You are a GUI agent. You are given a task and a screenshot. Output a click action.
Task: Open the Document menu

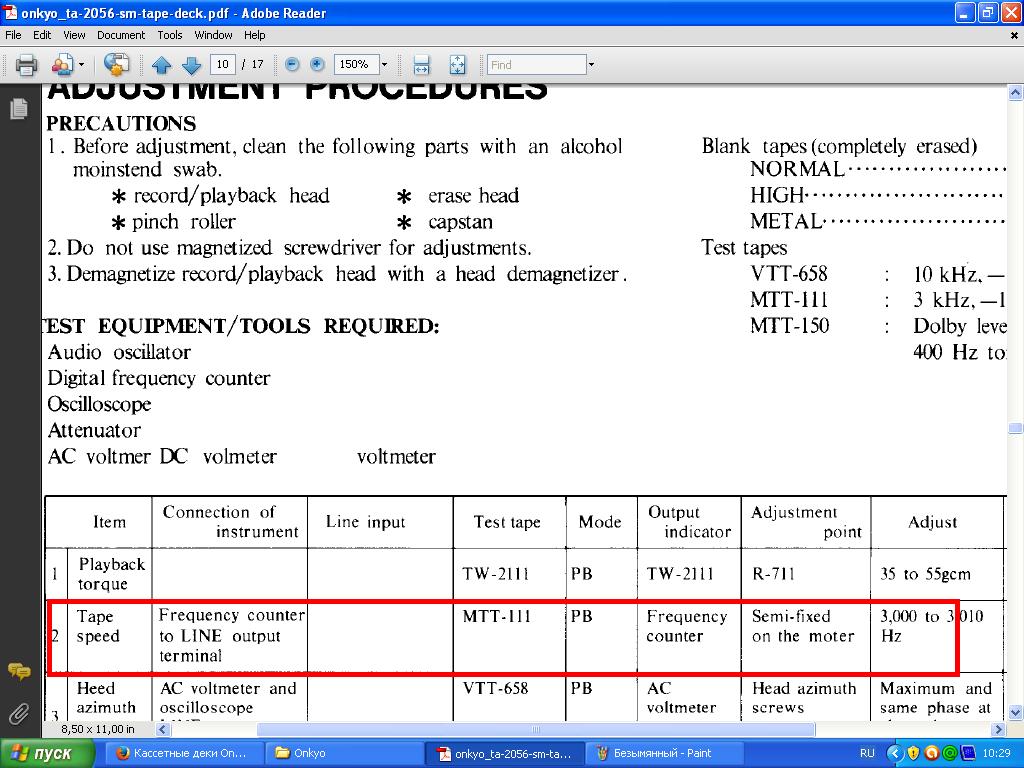click(x=121, y=35)
